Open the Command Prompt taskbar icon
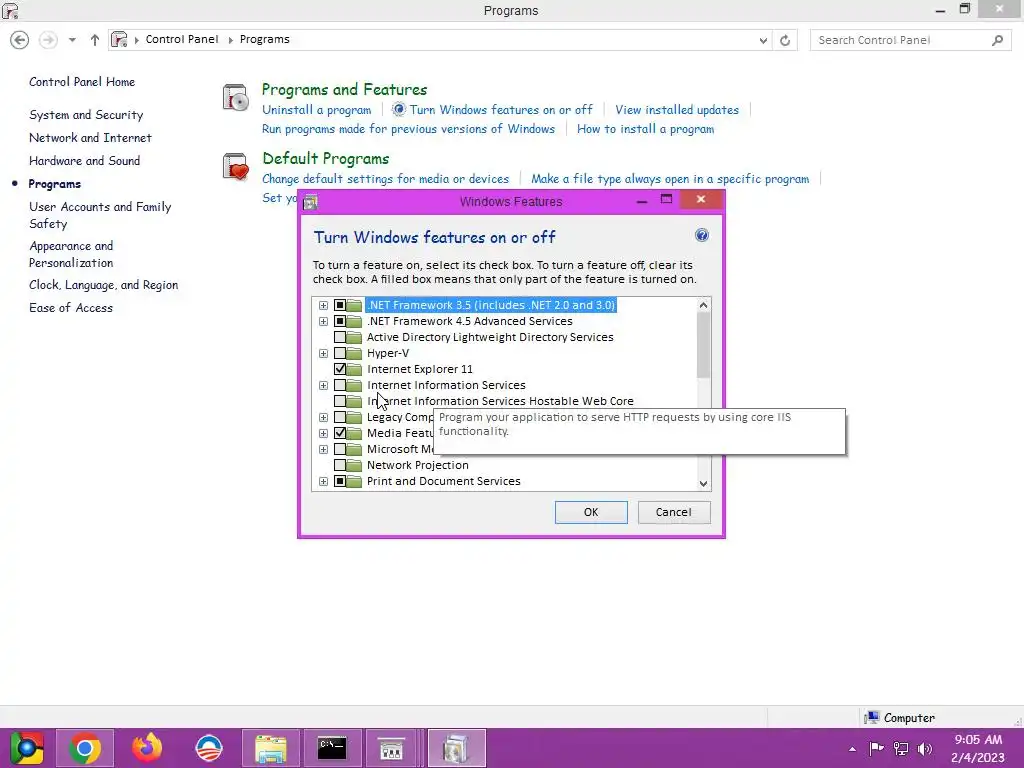1024x768 pixels. click(332, 748)
